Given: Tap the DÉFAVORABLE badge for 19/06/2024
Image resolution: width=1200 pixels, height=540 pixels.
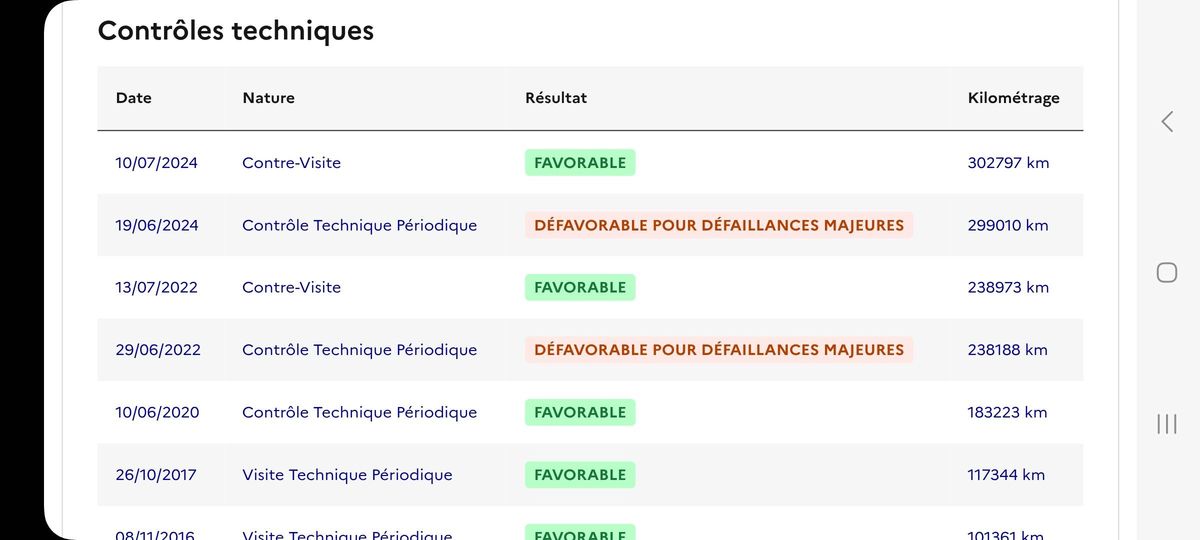Looking at the screenshot, I should [719, 225].
